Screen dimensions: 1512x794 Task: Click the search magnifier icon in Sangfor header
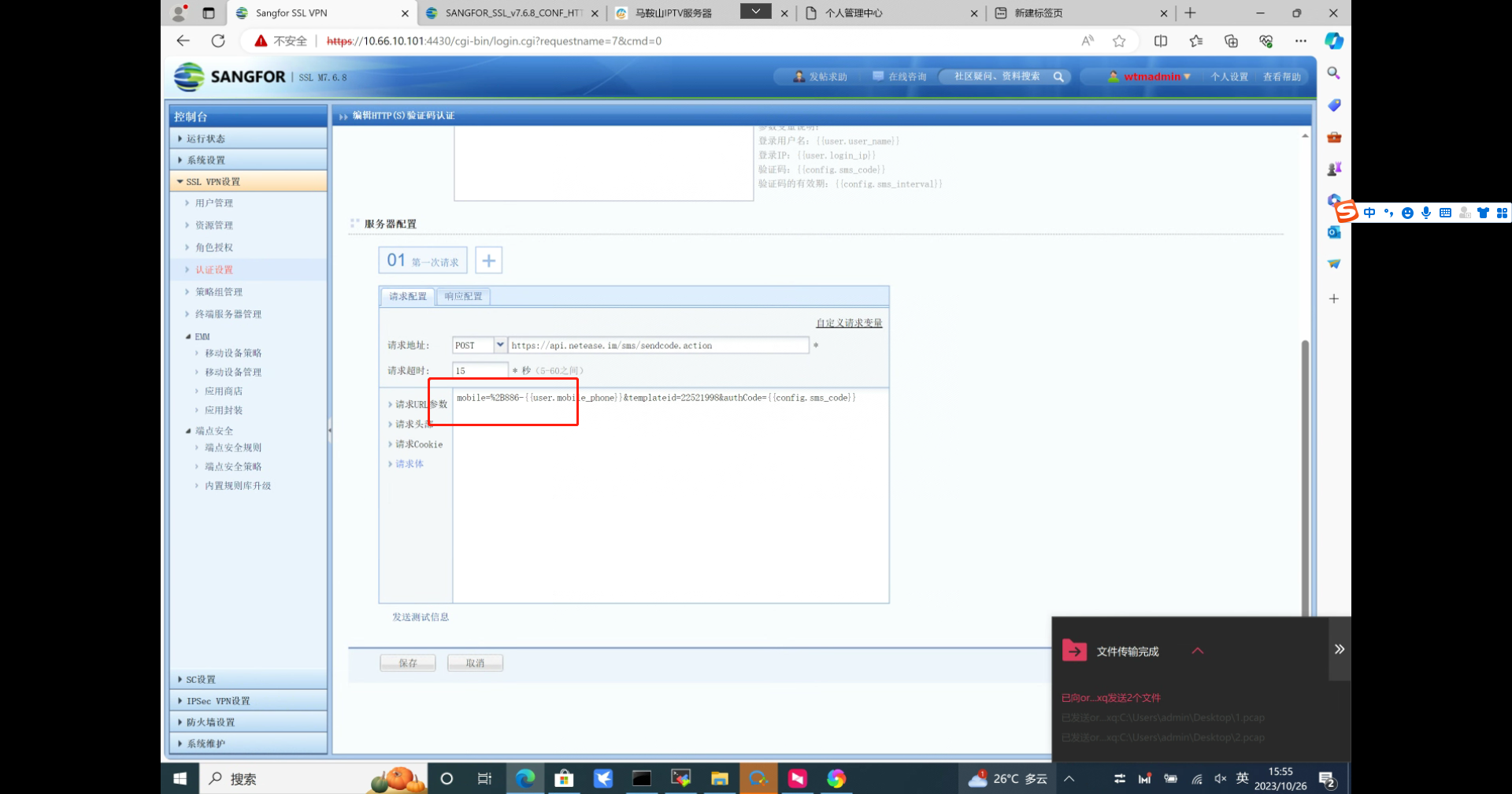coord(1058,77)
